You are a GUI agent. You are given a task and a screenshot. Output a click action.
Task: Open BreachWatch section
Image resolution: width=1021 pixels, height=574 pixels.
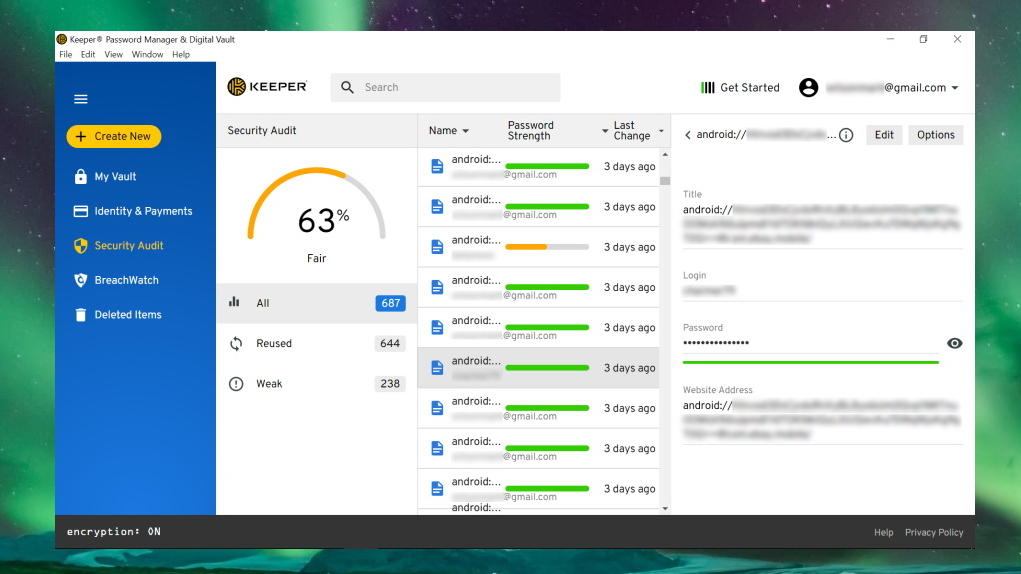click(x=126, y=280)
